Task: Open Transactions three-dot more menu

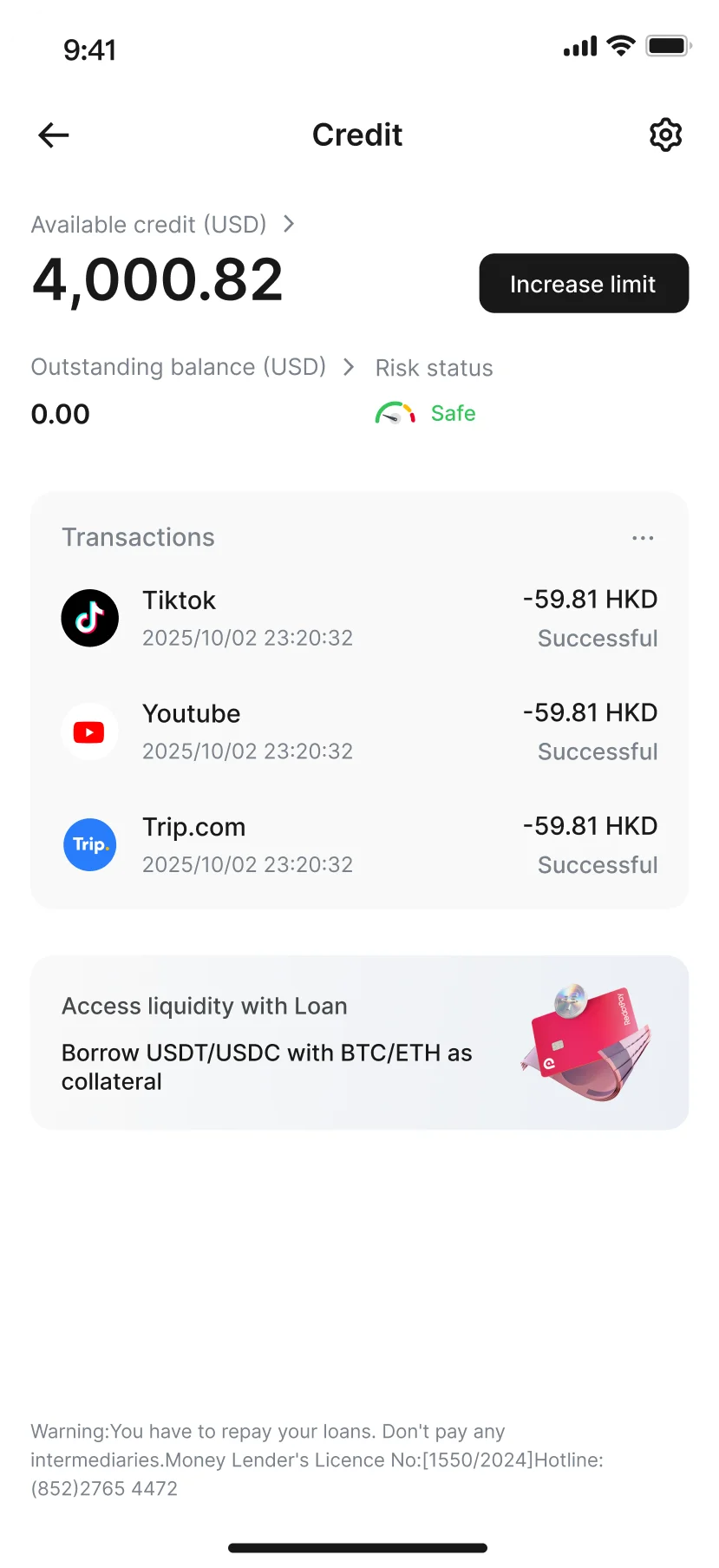Action: (643, 538)
